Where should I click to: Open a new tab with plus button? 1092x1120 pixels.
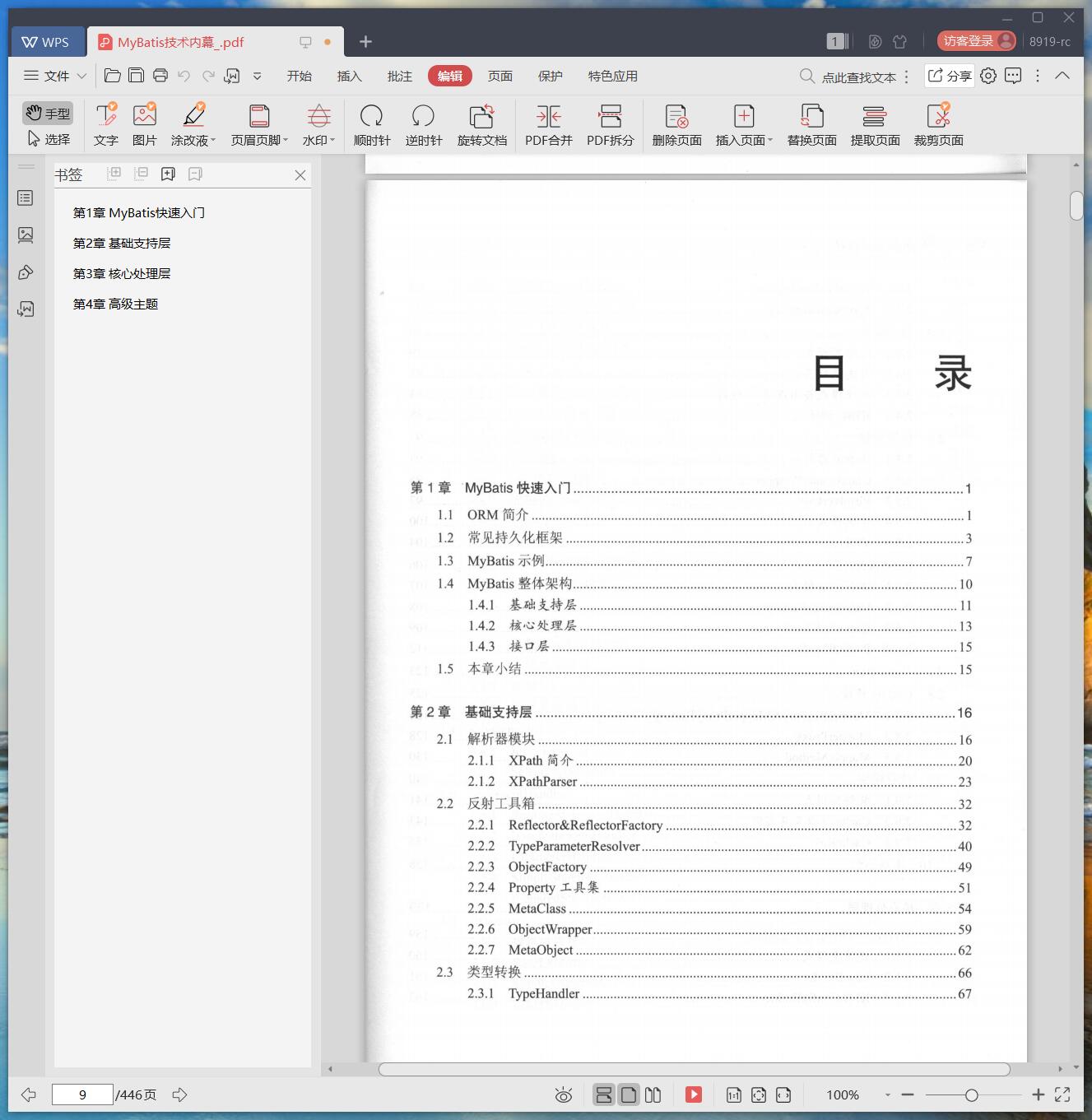[366, 41]
